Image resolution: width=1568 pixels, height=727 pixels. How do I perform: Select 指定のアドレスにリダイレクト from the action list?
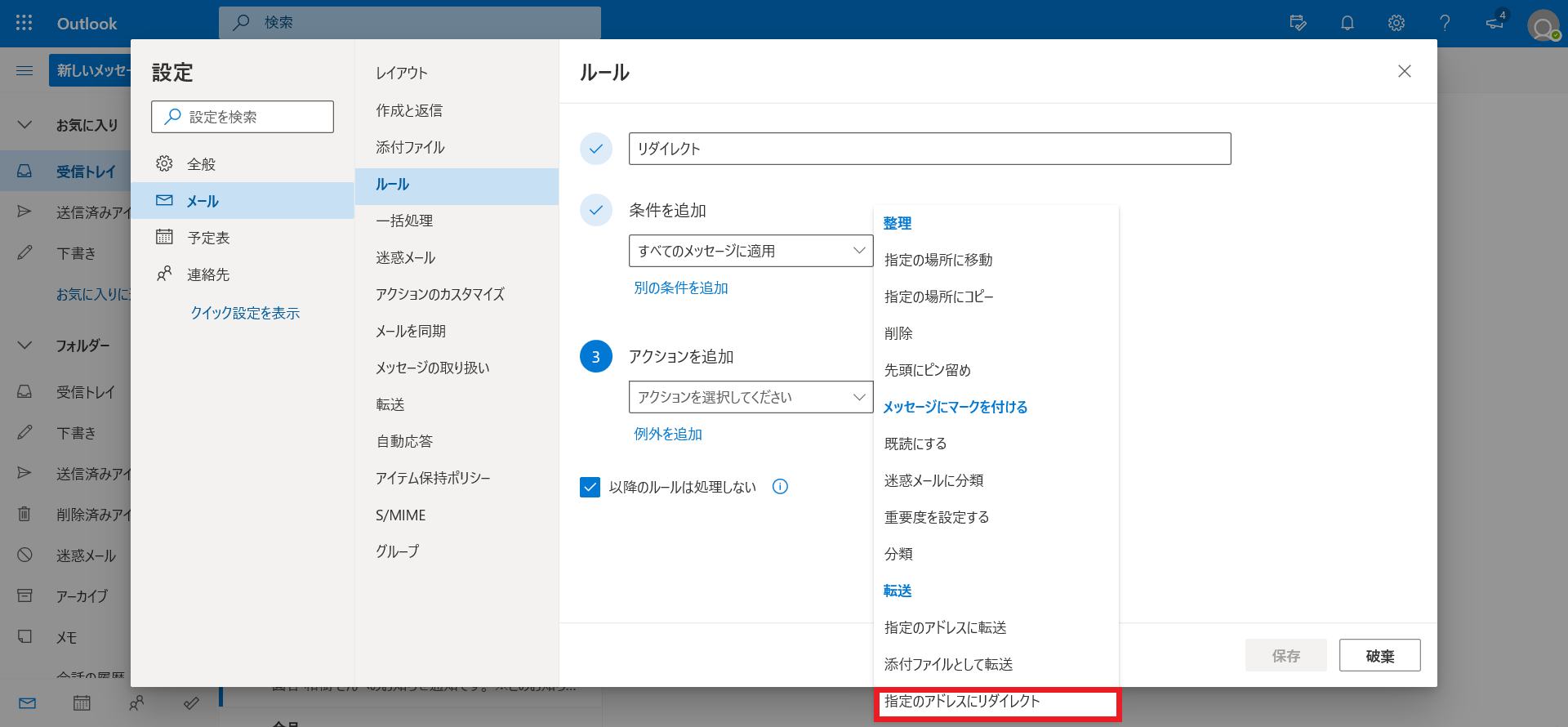(962, 702)
